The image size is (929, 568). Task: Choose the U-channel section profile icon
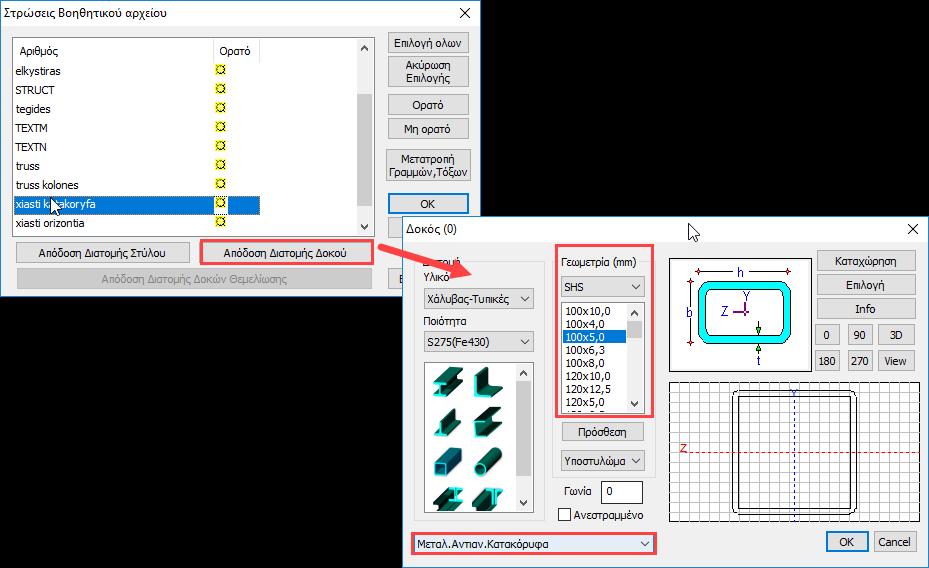[488, 422]
